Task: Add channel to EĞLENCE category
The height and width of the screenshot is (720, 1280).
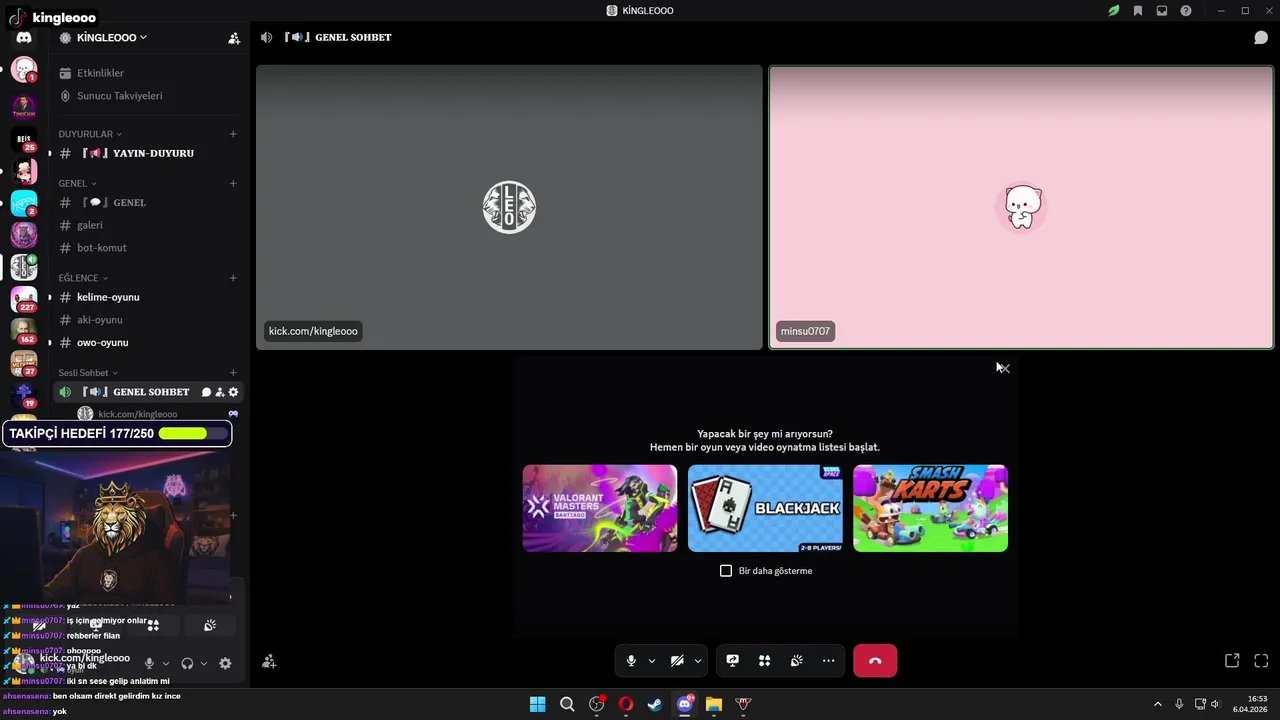Action: pyautogui.click(x=233, y=278)
